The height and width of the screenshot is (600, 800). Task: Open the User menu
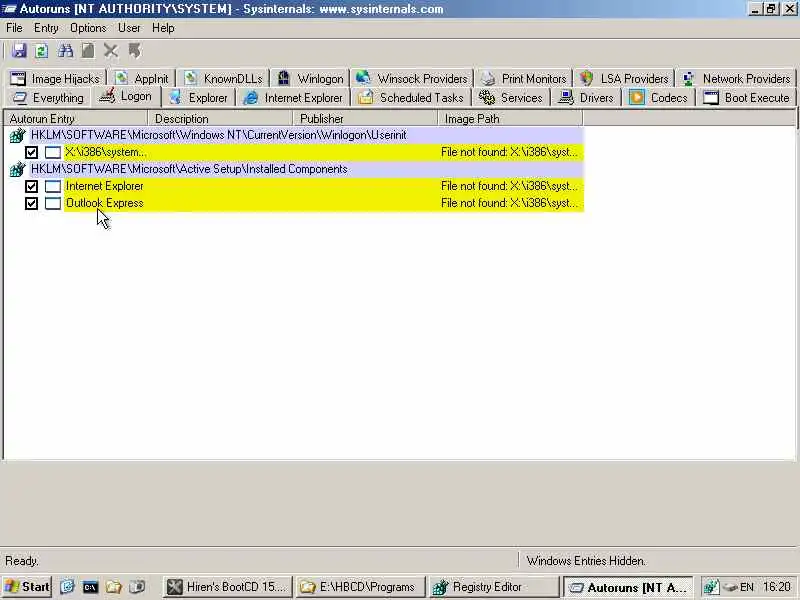point(129,28)
